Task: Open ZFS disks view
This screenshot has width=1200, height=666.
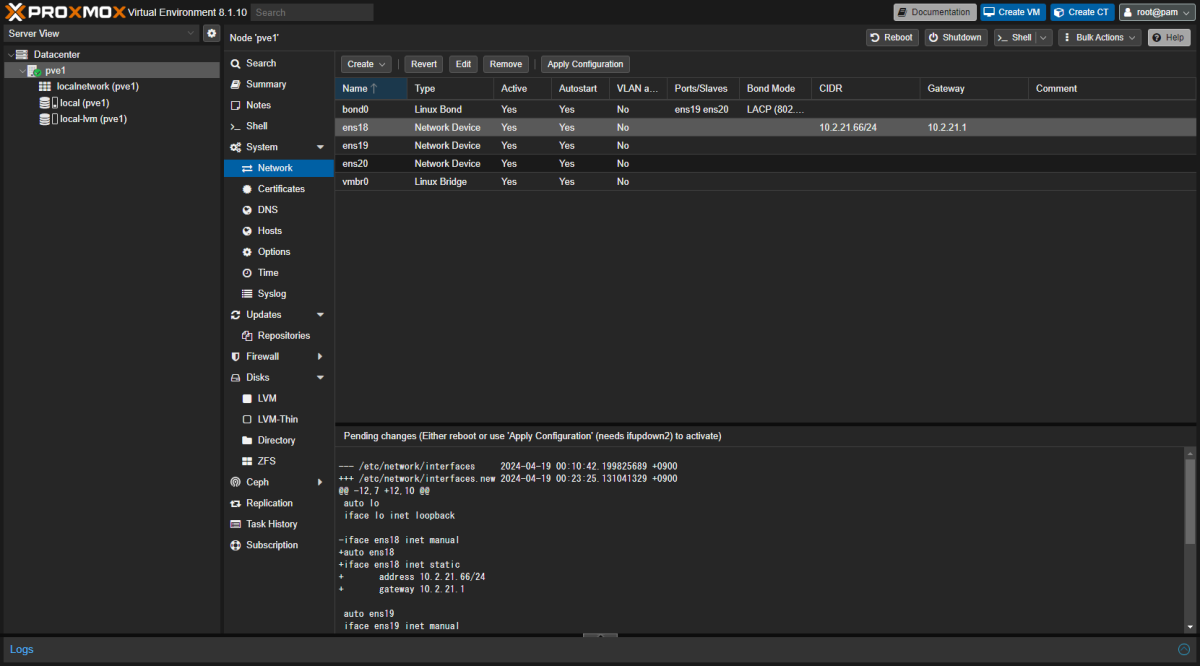Action: (278, 462)
